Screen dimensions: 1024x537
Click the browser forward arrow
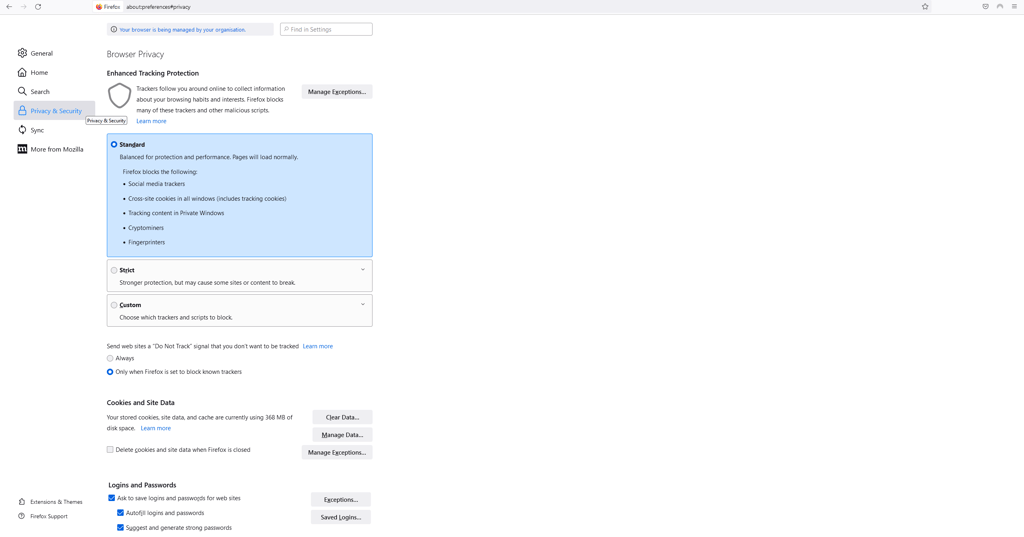click(x=24, y=7)
